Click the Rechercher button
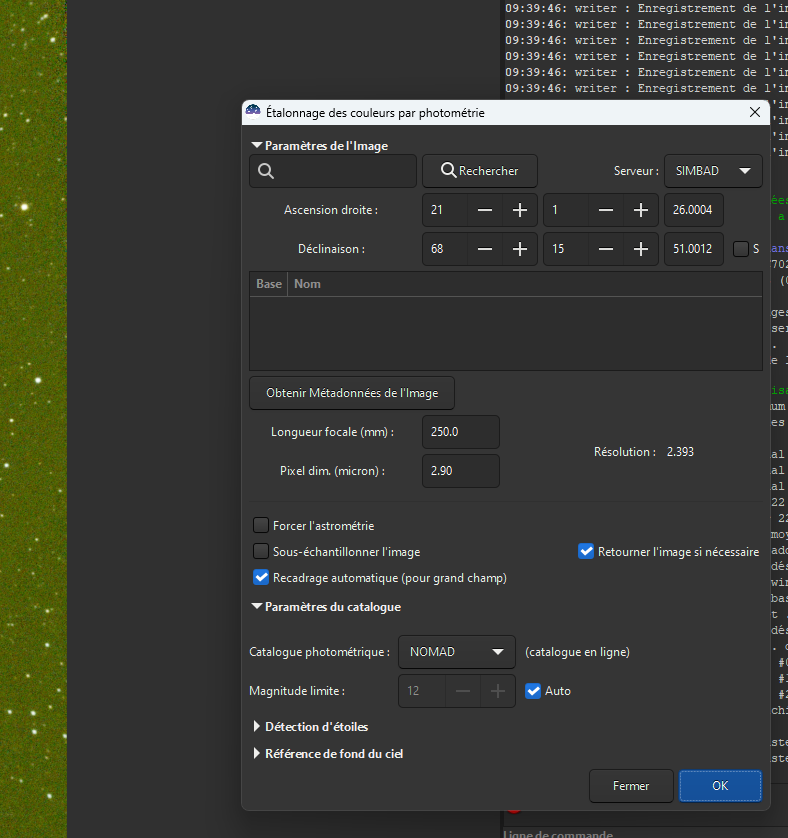 479,171
